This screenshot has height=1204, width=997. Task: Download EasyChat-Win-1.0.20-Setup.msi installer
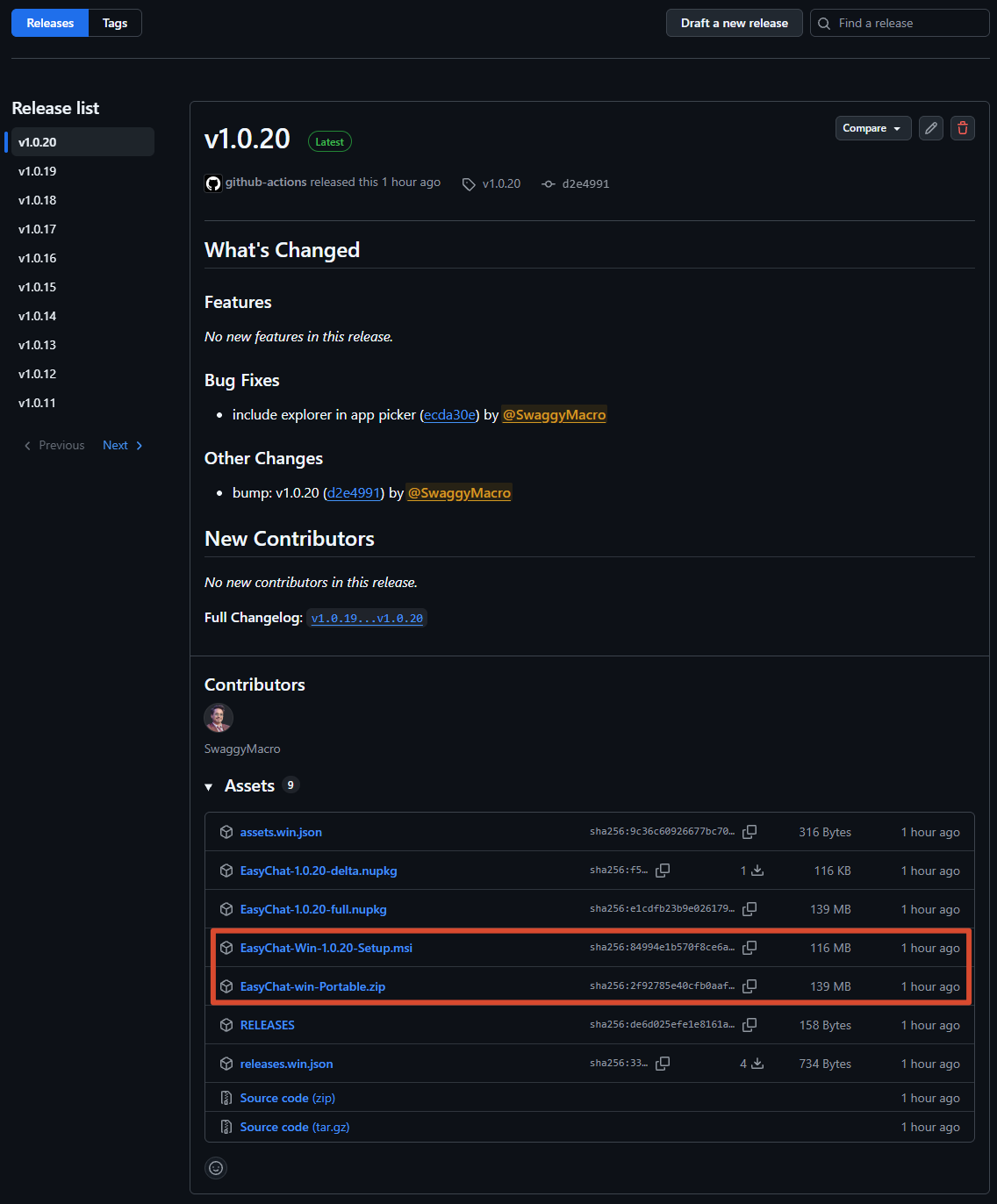[x=326, y=948]
